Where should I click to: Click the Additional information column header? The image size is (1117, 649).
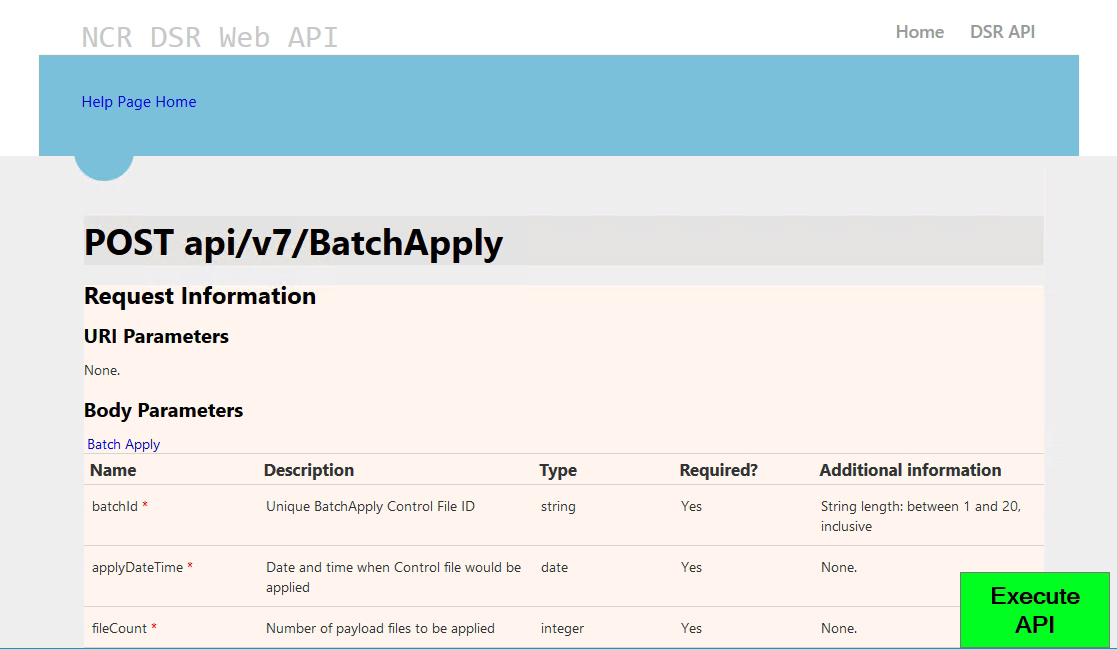coord(910,470)
